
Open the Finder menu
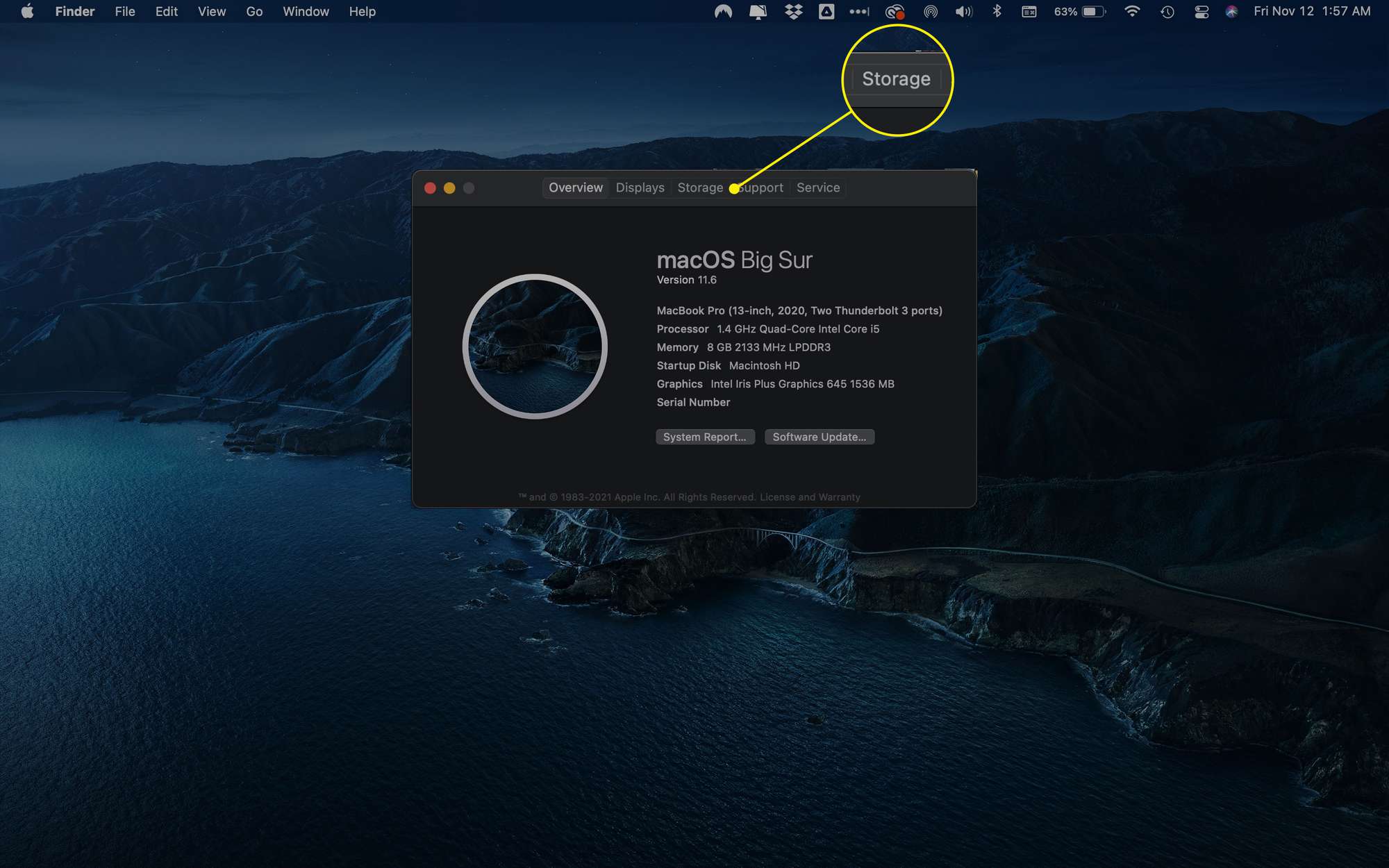(x=75, y=12)
